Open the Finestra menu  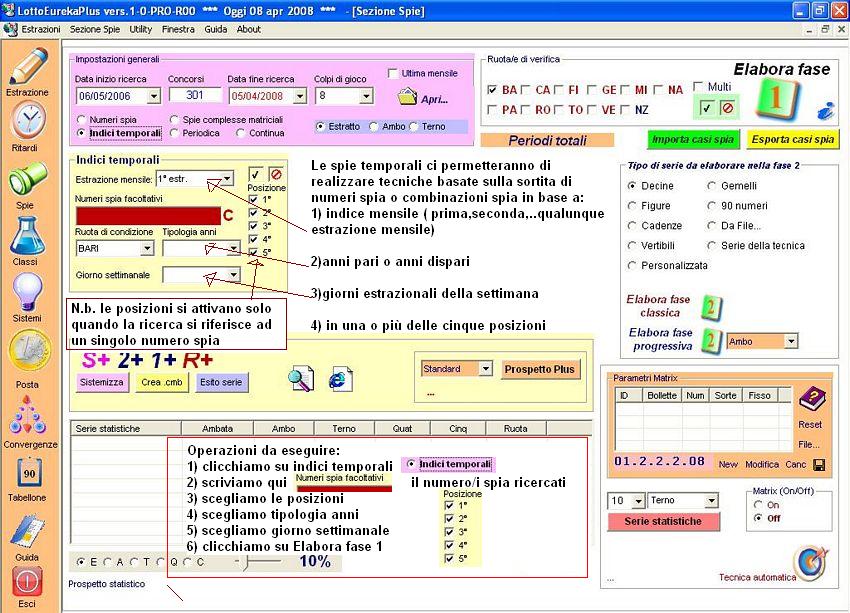click(178, 29)
